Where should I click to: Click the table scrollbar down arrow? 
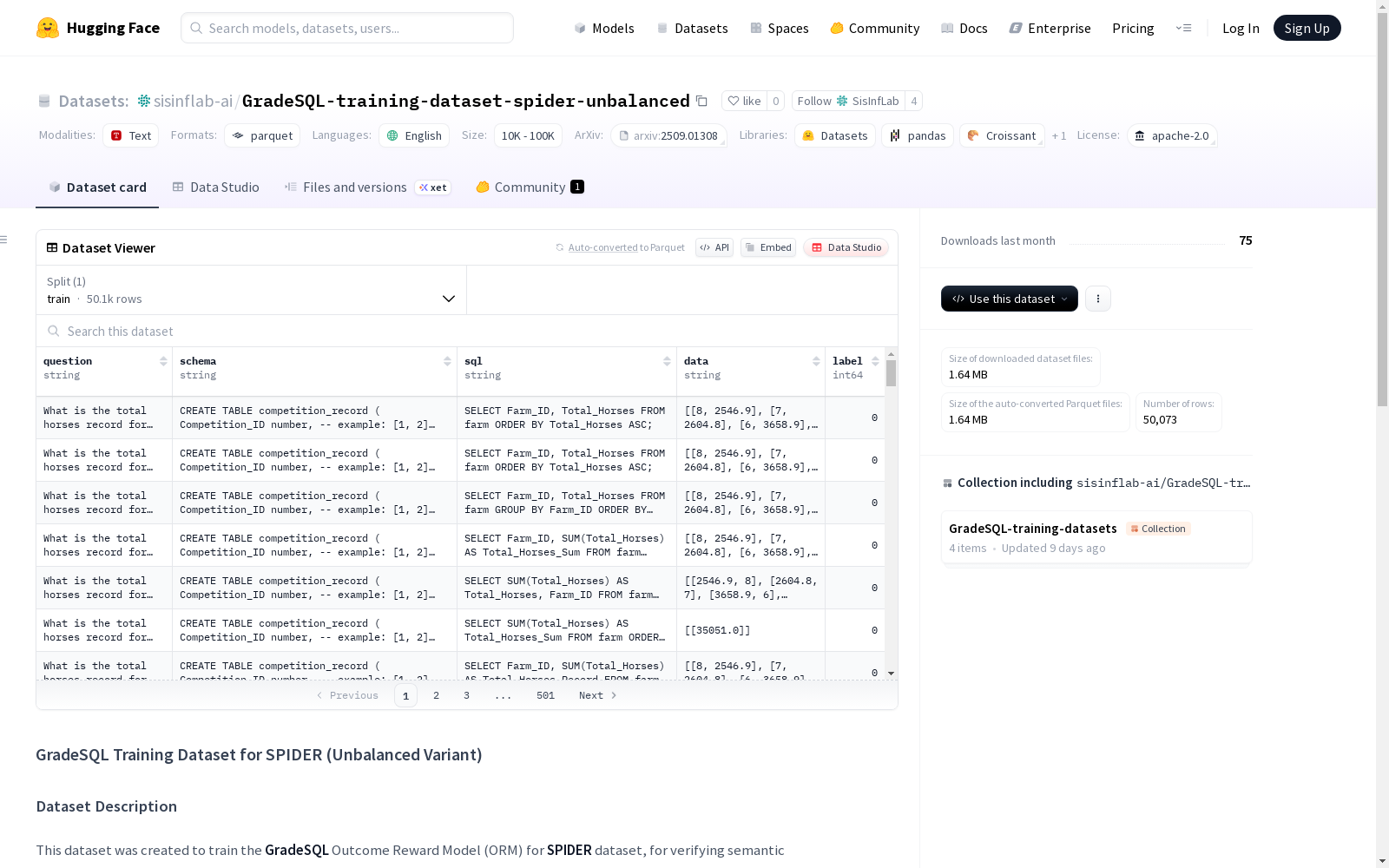pos(891,674)
